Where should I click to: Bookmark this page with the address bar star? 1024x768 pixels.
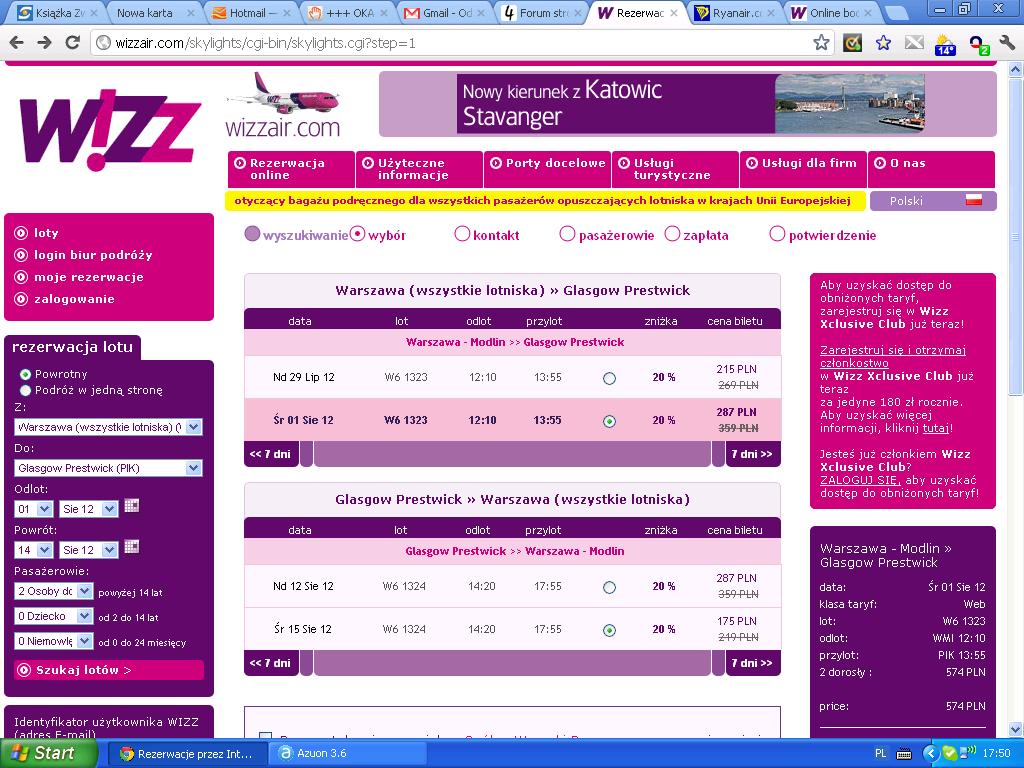click(821, 43)
